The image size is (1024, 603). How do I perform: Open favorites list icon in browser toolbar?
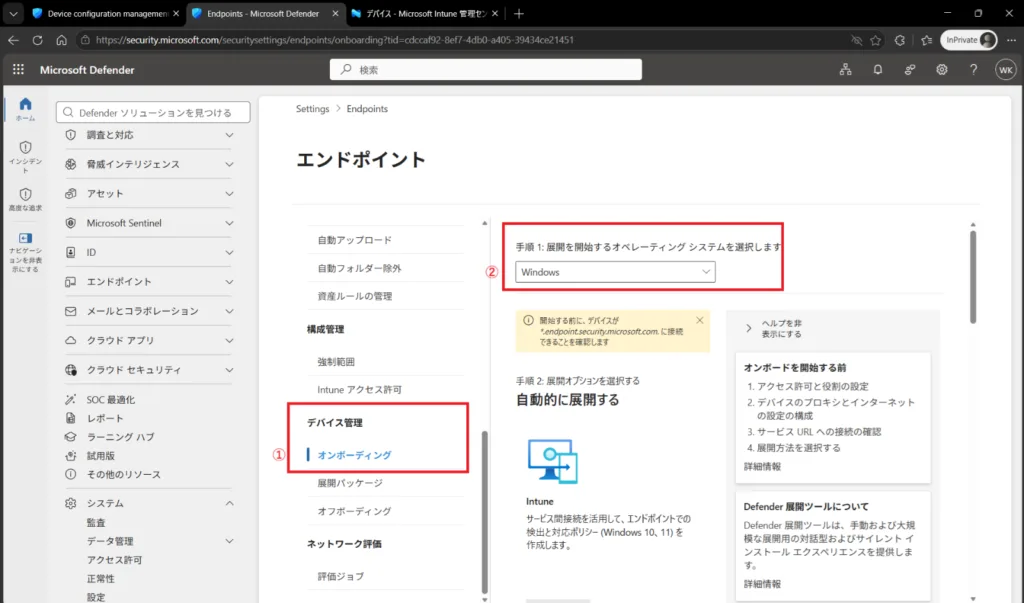(926, 41)
